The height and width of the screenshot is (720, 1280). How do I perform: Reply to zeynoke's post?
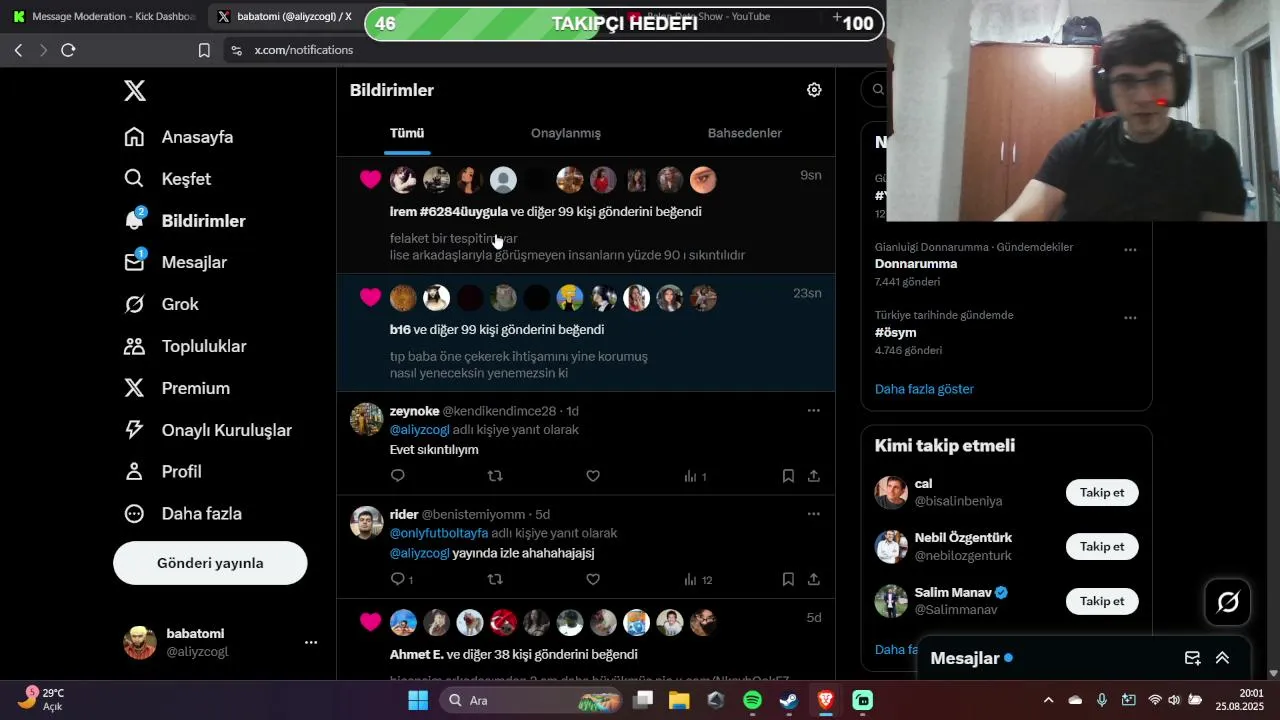(x=398, y=476)
